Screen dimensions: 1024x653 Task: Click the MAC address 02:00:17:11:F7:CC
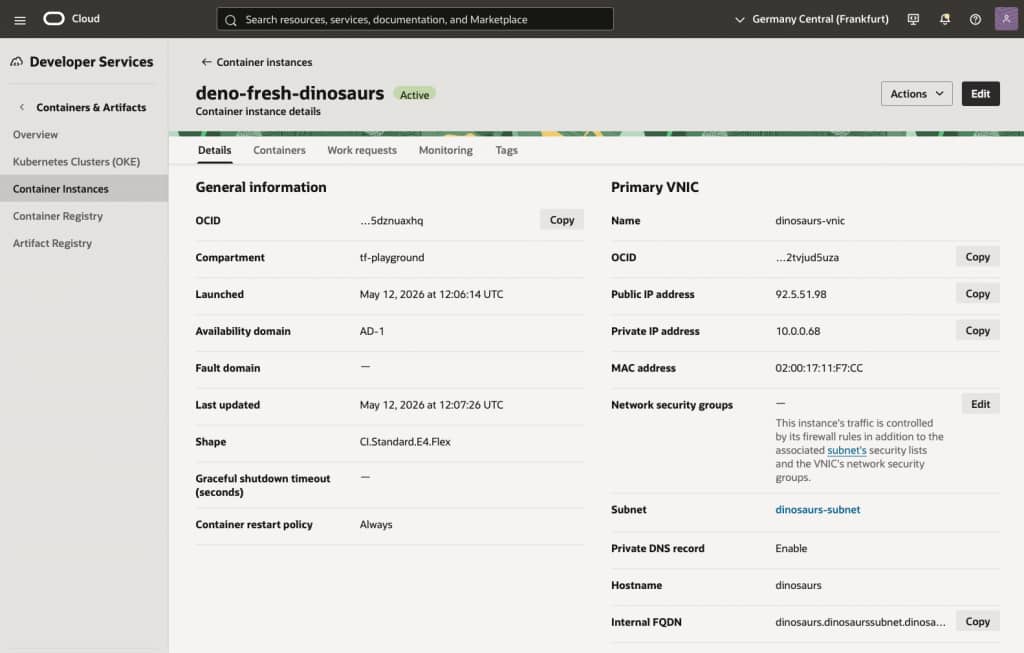(x=819, y=368)
